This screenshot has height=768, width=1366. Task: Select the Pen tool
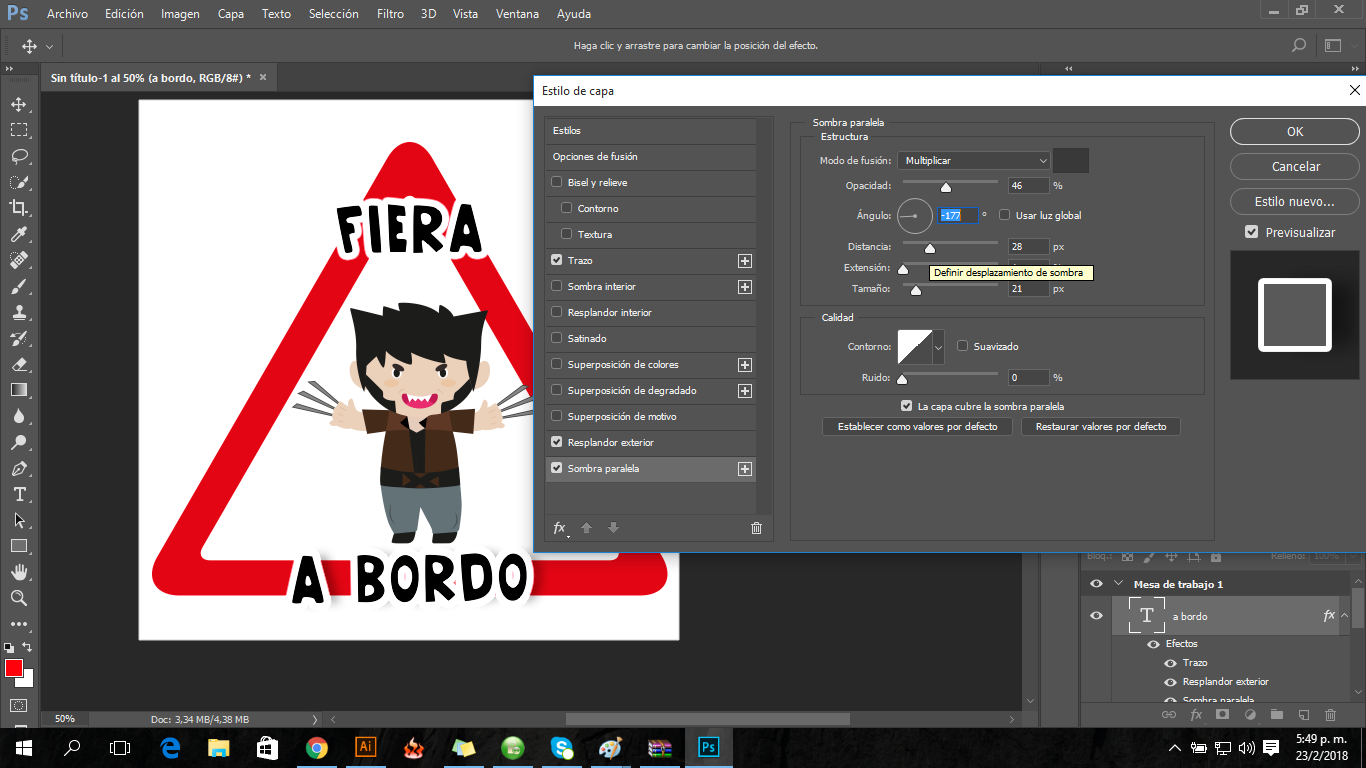pyautogui.click(x=18, y=468)
